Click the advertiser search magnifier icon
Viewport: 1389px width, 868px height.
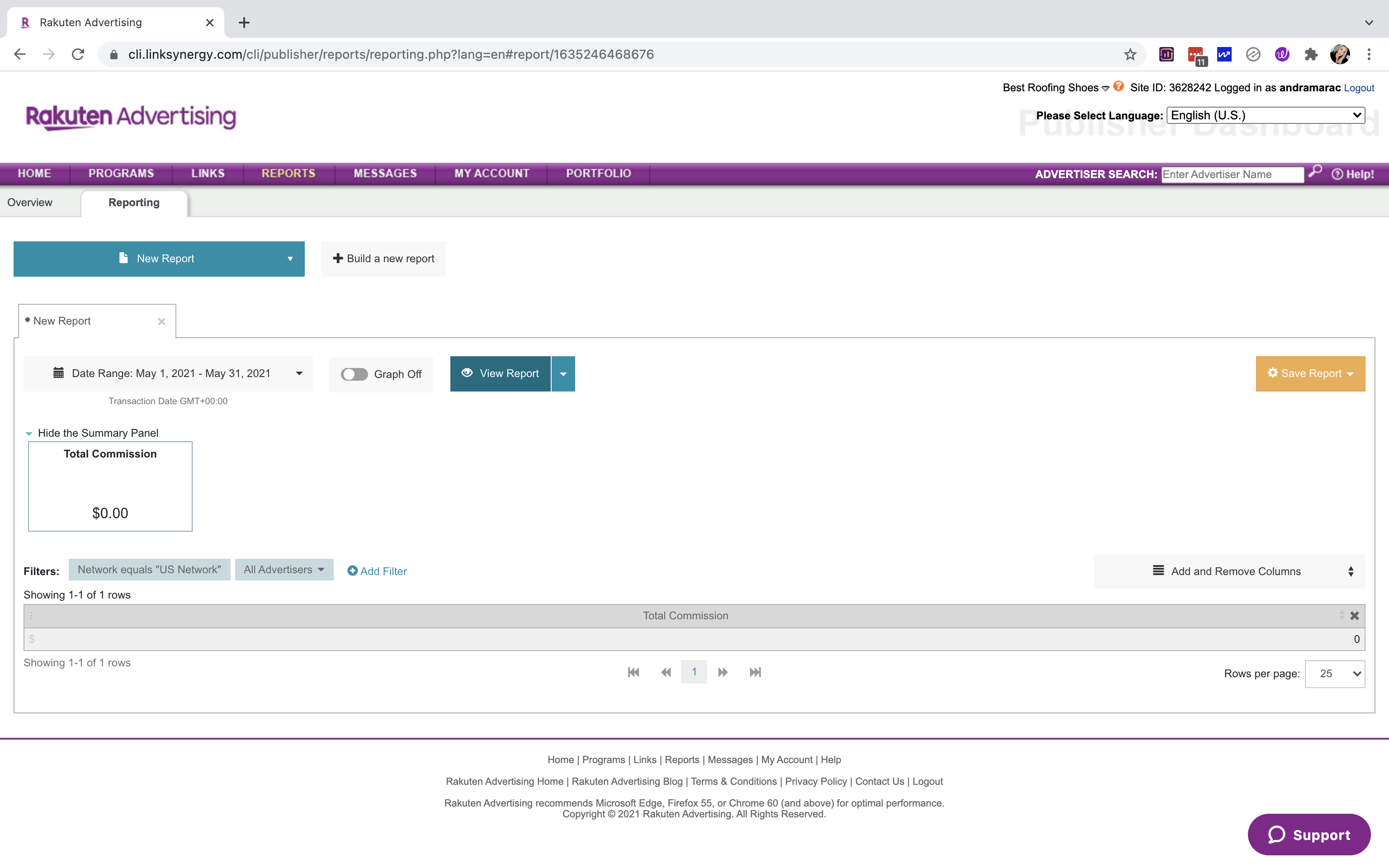(1315, 172)
